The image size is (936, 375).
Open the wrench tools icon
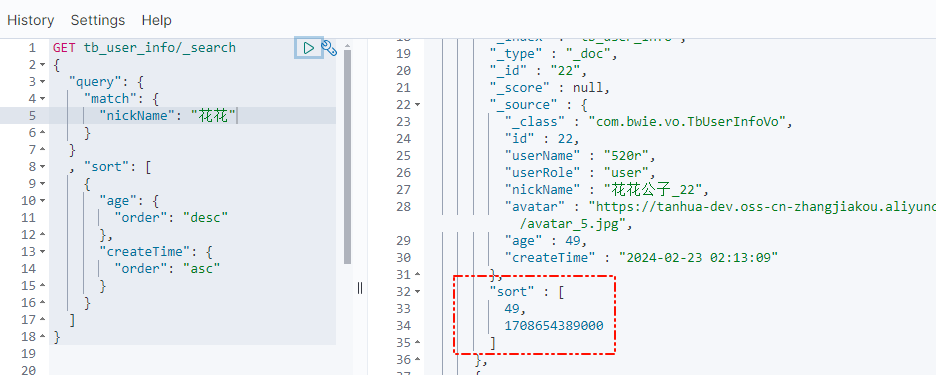329,48
